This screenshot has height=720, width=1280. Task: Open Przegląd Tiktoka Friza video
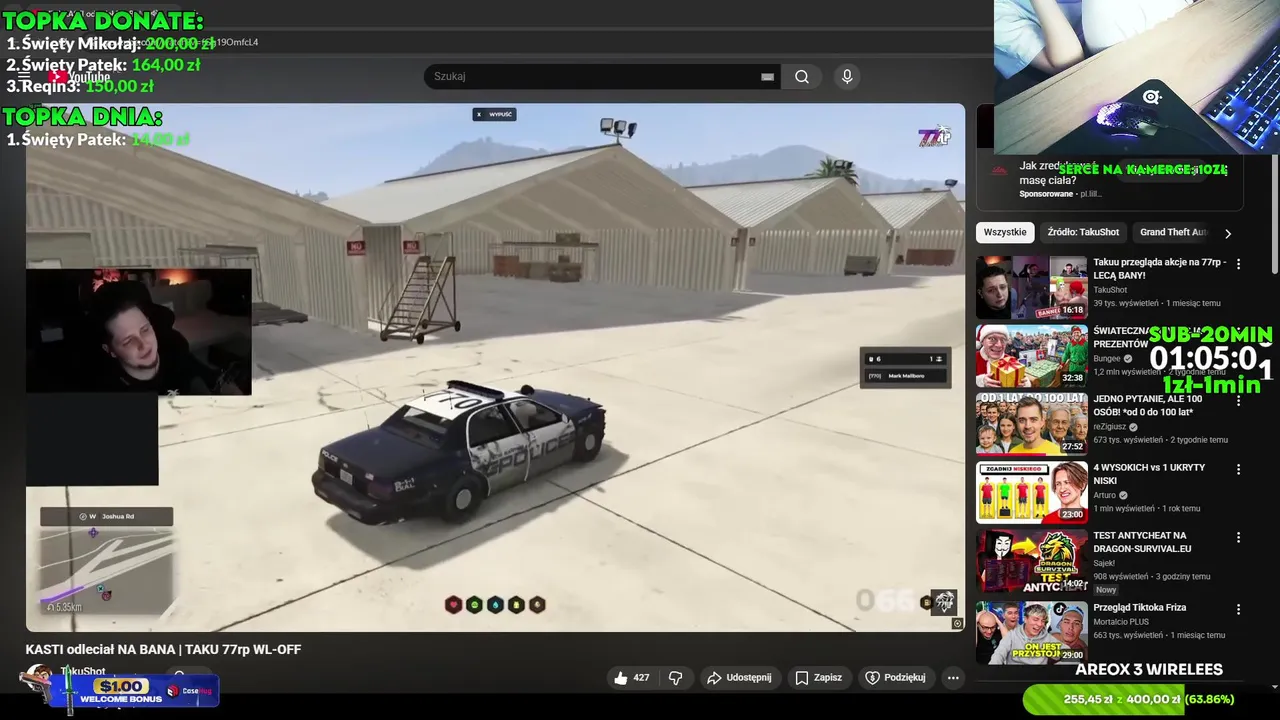pyautogui.click(x=1139, y=608)
